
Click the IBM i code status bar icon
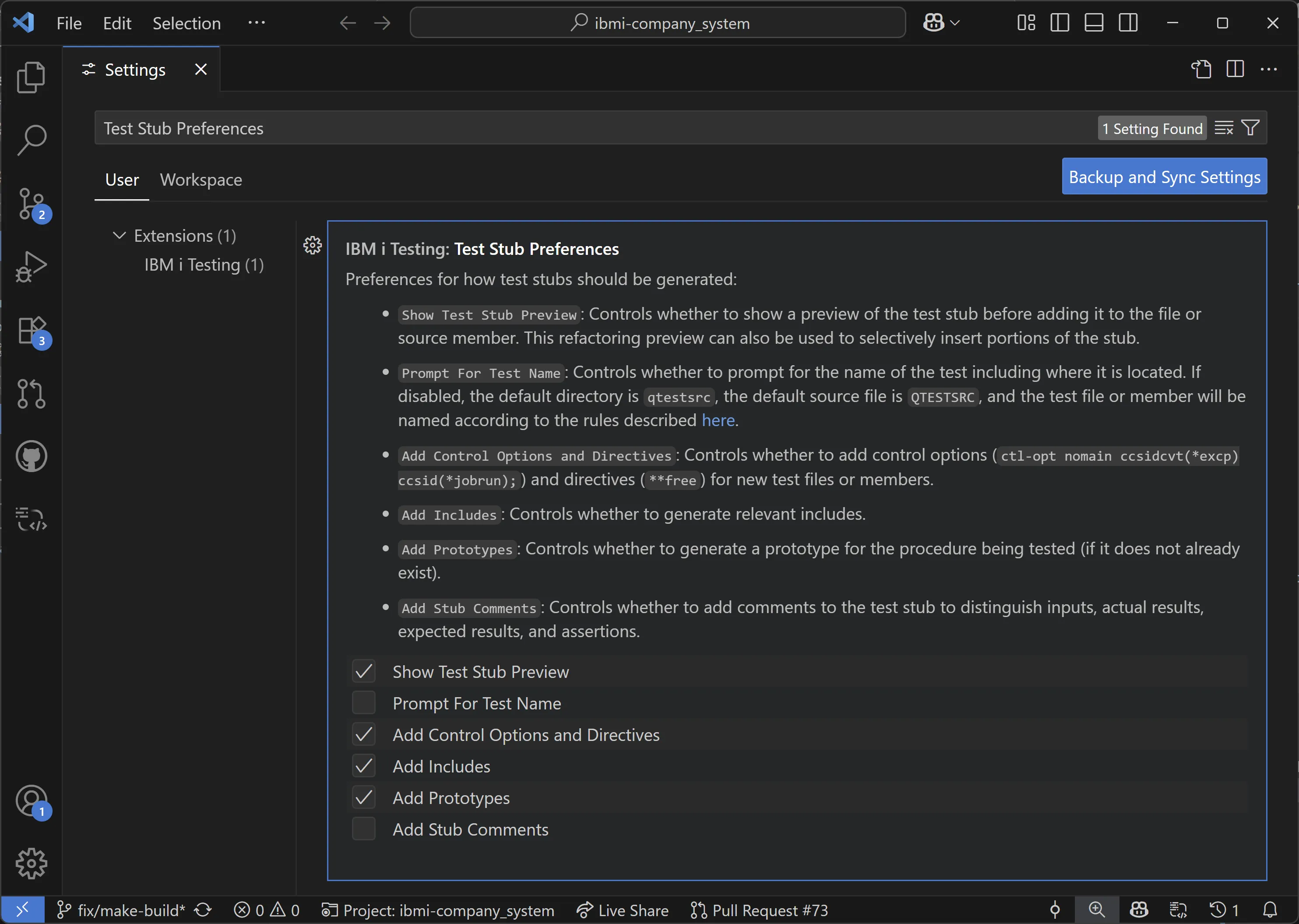(1178, 910)
